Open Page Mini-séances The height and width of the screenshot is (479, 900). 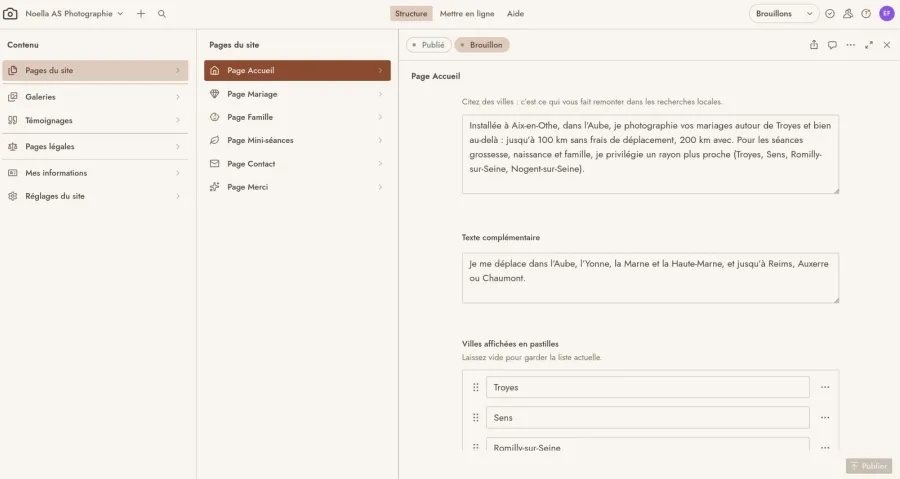297,140
